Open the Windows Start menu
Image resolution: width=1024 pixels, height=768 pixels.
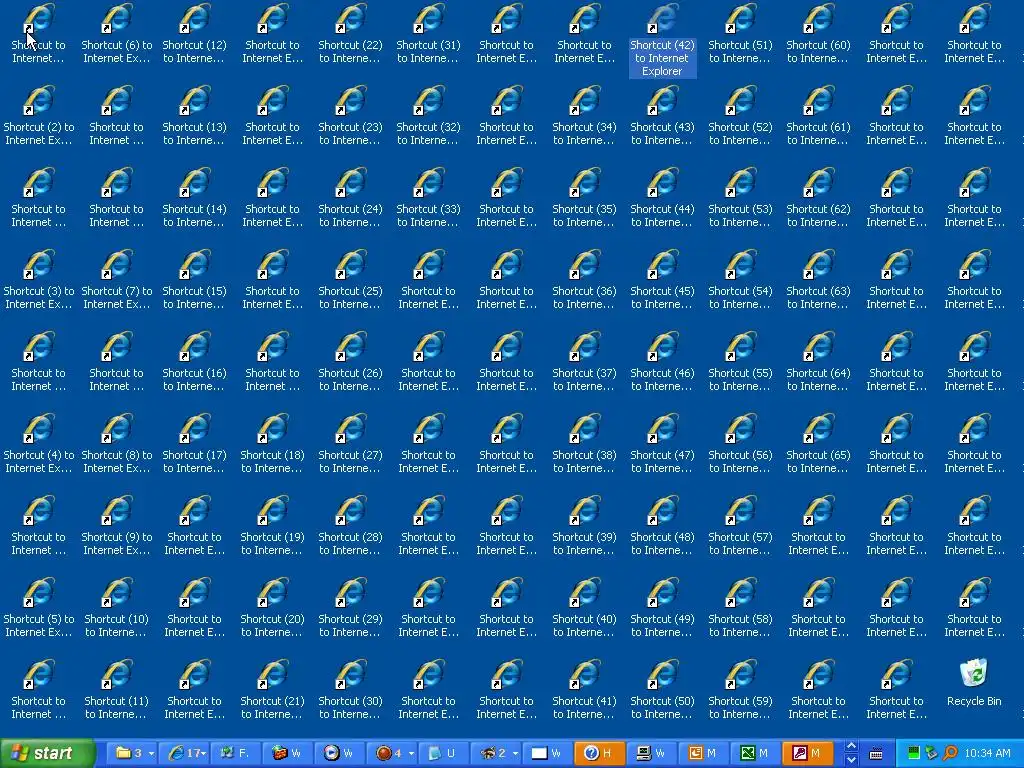[48, 753]
